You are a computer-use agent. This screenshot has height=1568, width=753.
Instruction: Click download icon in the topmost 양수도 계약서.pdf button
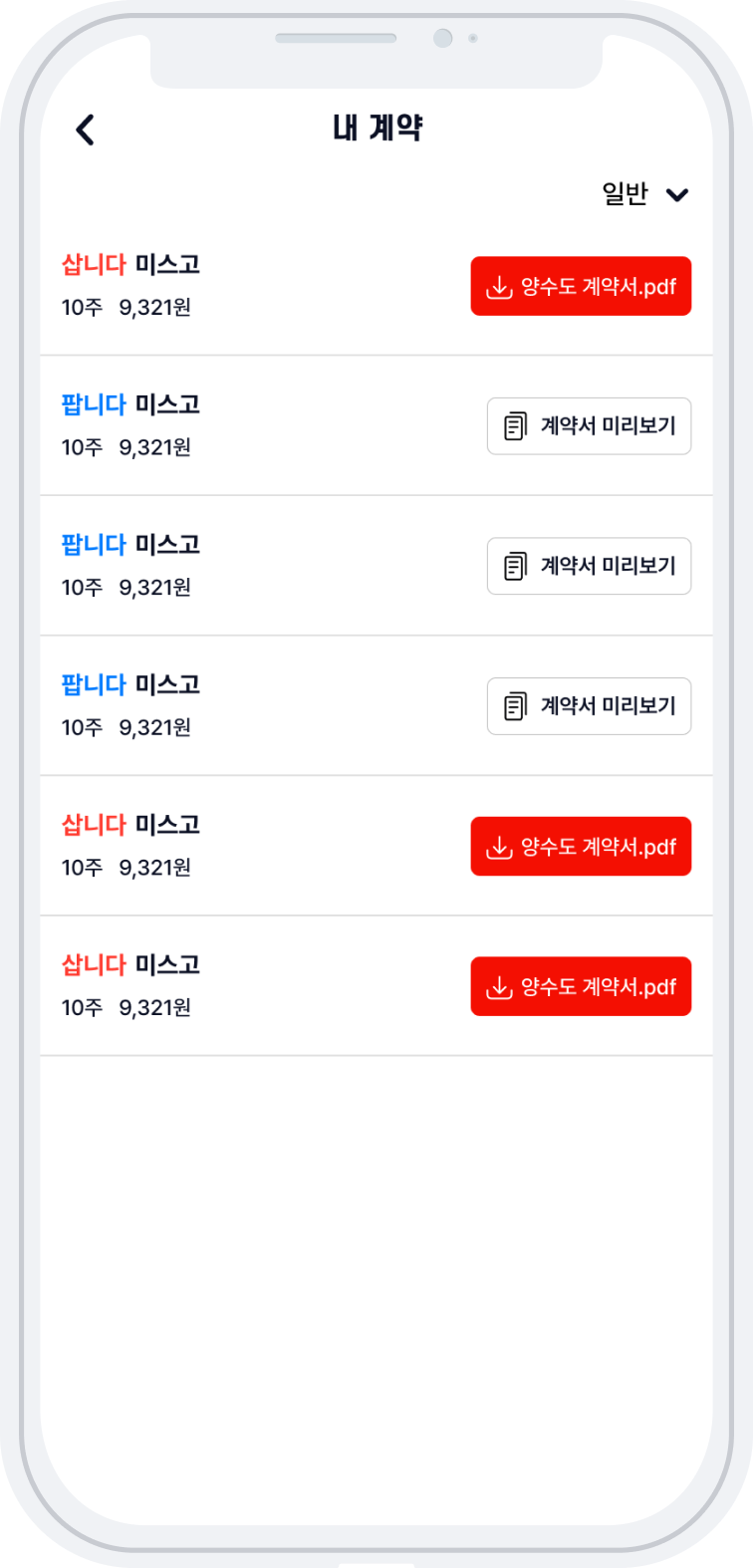coord(498,287)
